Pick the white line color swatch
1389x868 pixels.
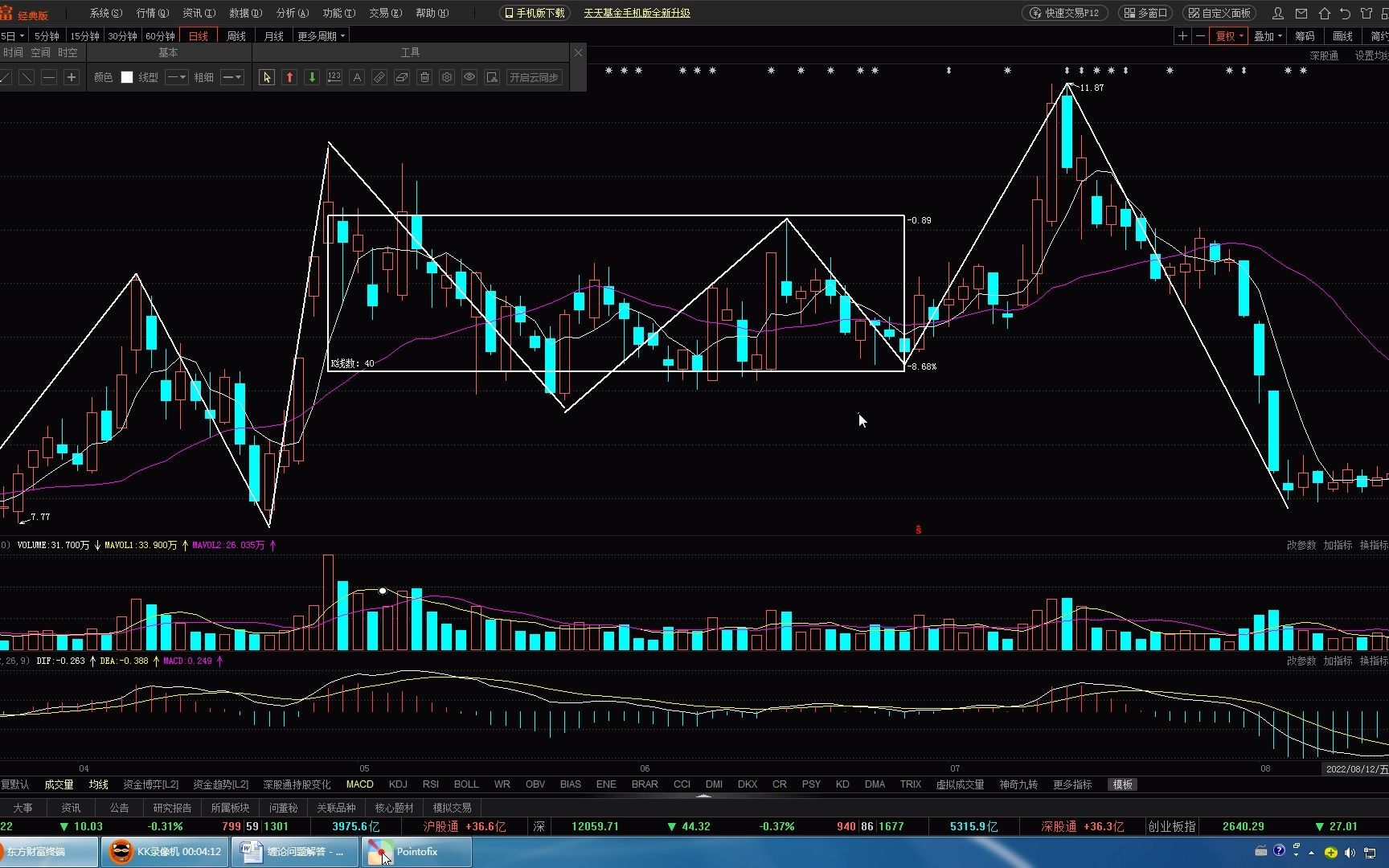[127, 77]
